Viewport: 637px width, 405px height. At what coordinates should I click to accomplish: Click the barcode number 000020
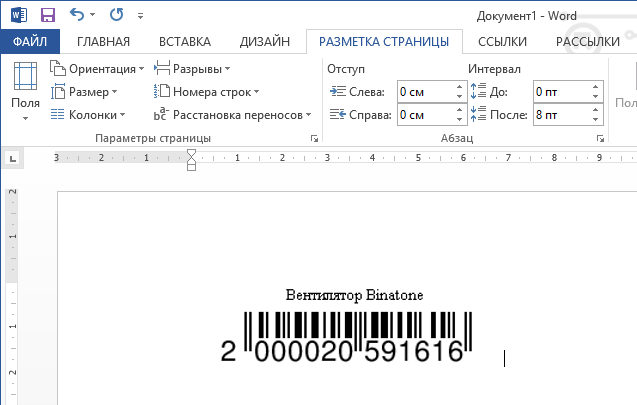click(303, 351)
